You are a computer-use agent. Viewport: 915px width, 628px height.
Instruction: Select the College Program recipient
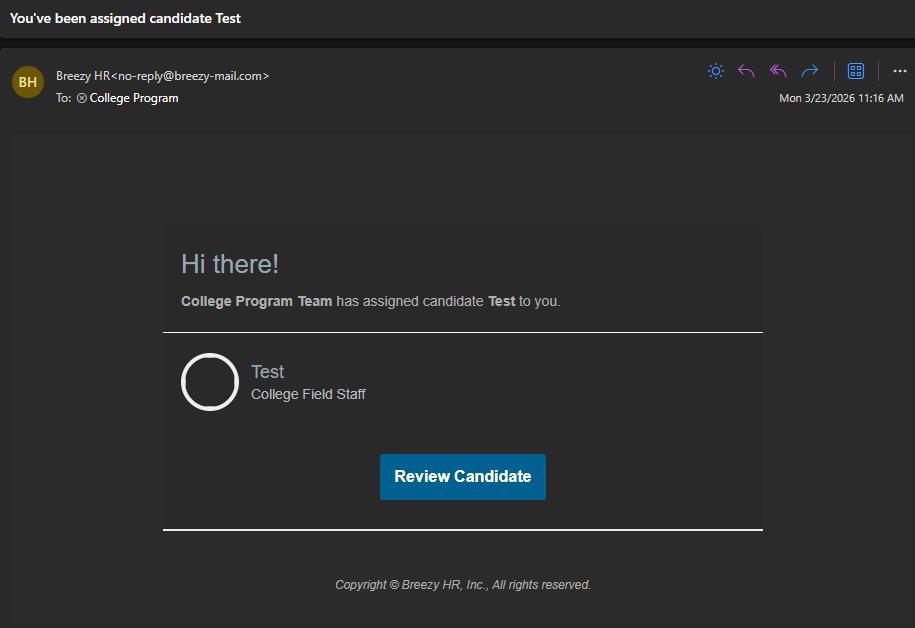pos(134,98)
